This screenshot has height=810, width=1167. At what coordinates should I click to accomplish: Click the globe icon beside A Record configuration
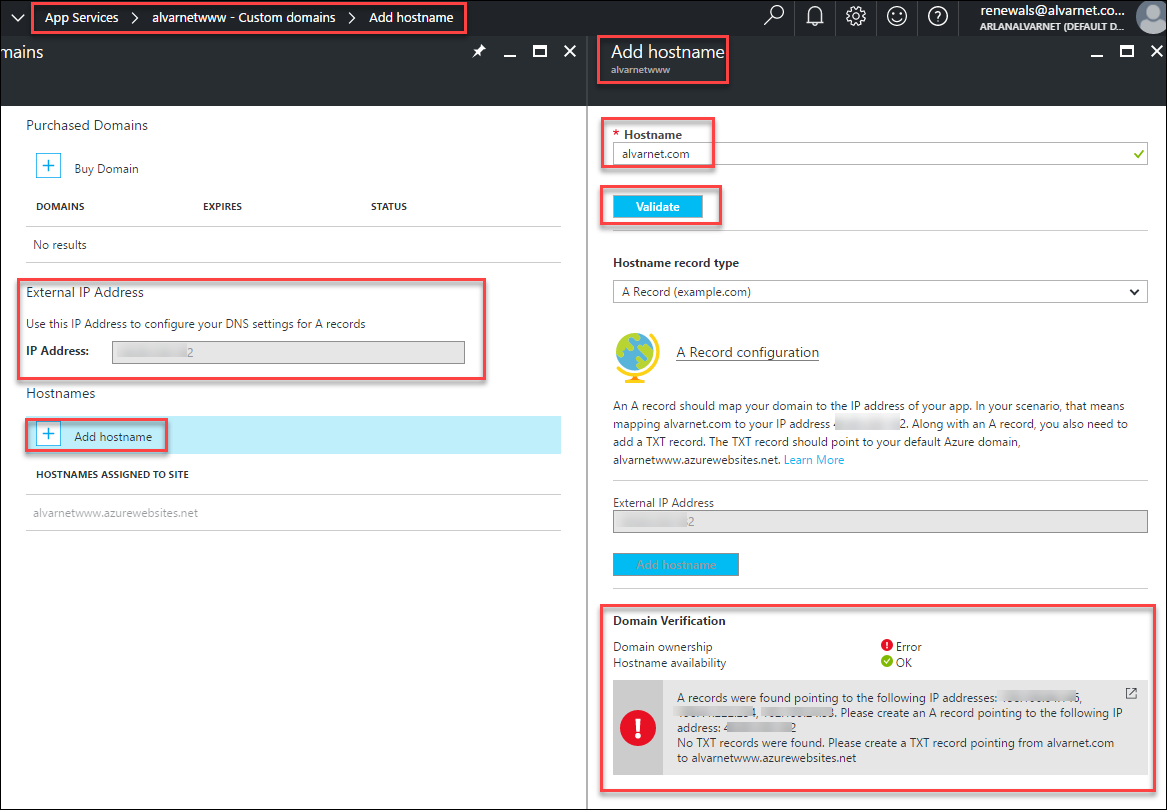(637, 357)
